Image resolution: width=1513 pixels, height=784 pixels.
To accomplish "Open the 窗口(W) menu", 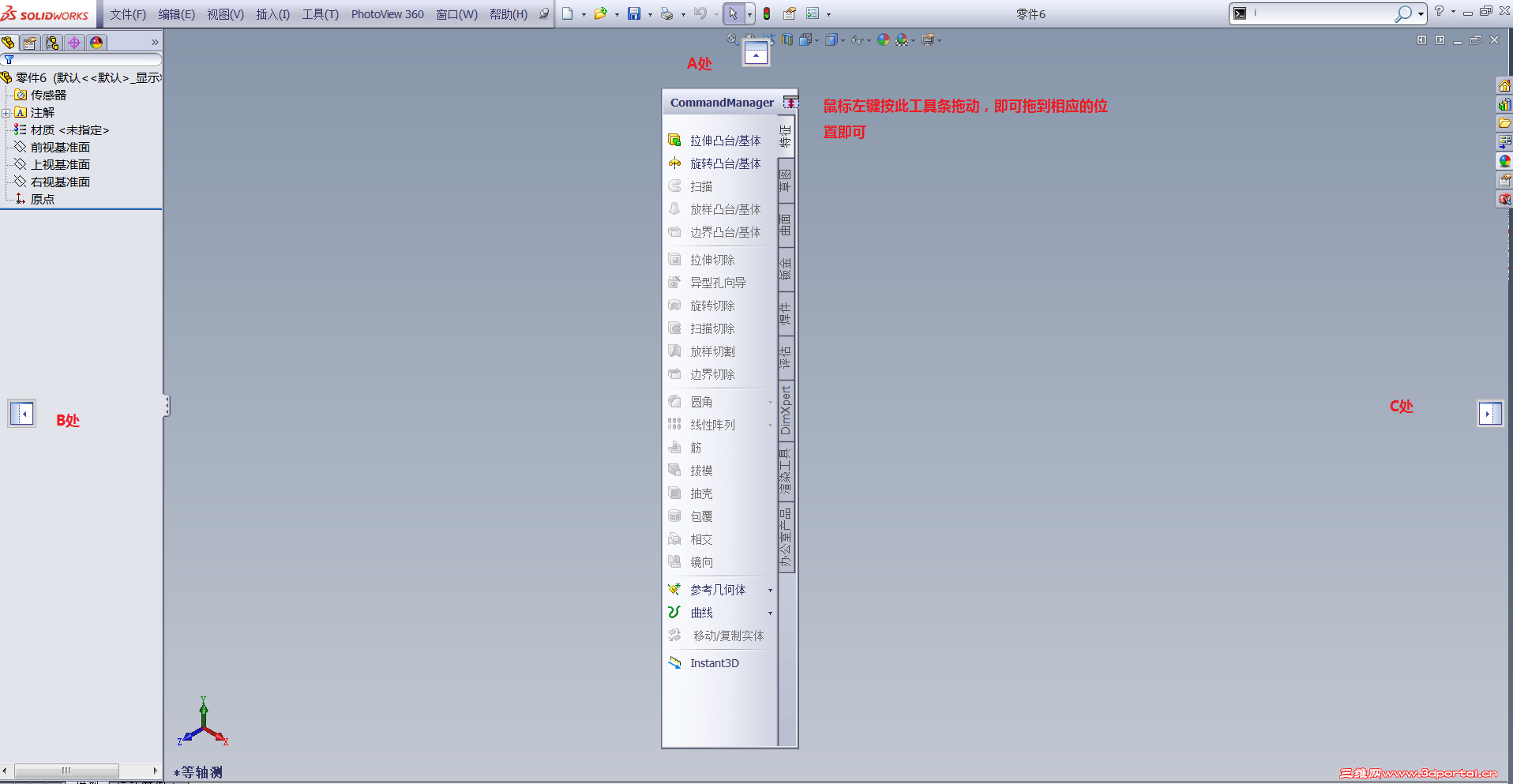I will click(x=457, y=14).
